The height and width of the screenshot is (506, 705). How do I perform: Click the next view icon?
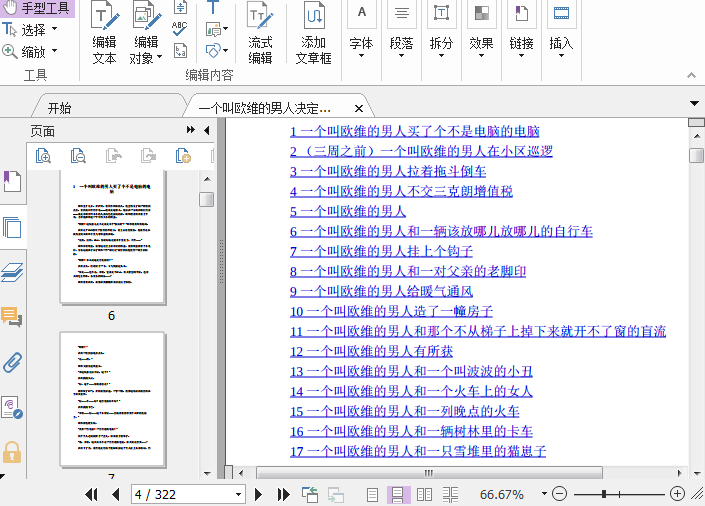[x=335, y=495]
